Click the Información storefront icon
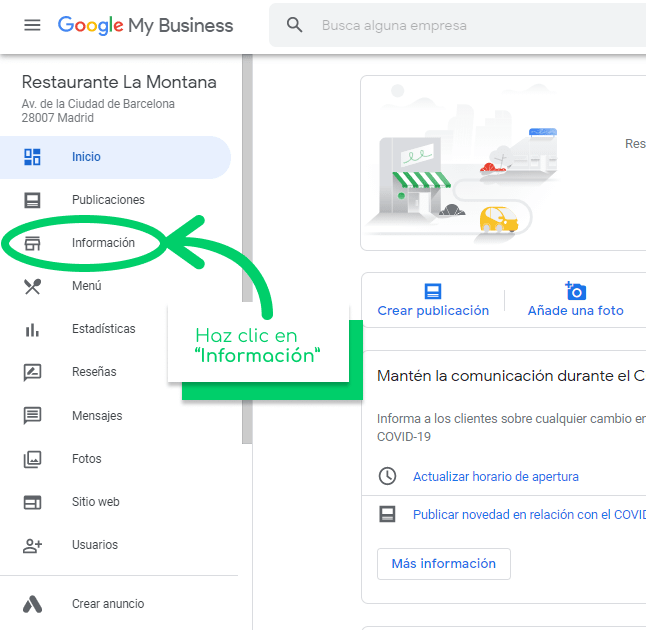The height and width of the screenshot is (630, 646). [x=32, y=243]
